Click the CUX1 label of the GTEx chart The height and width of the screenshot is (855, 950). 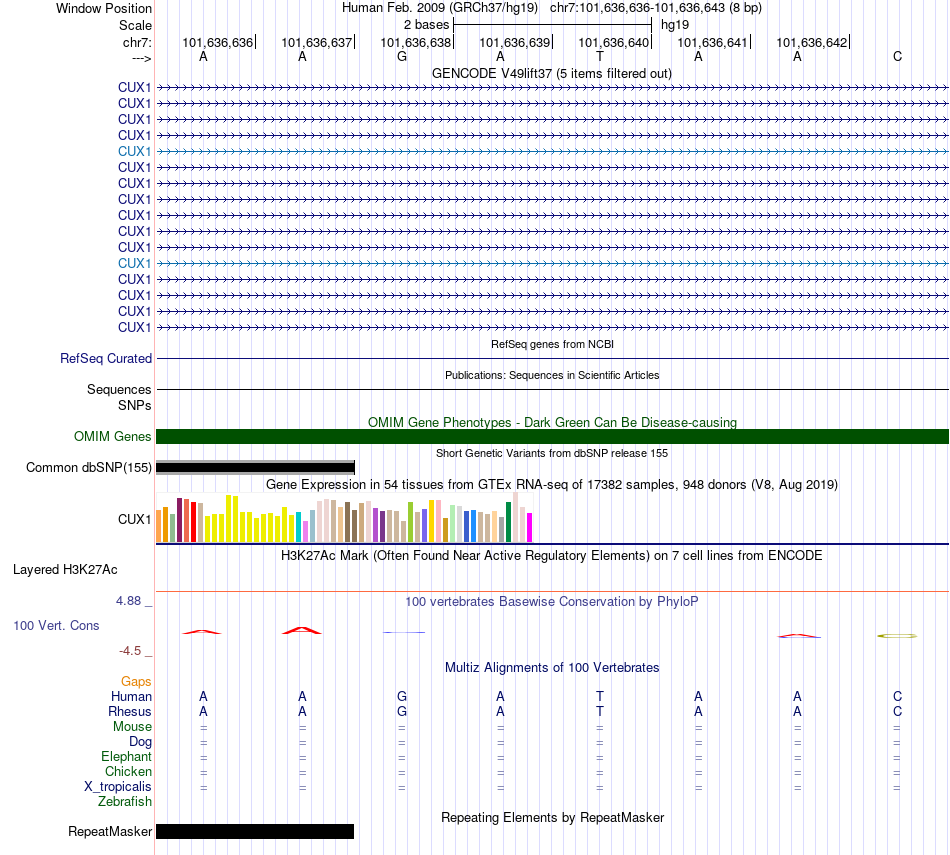click(x=135, y=519)
